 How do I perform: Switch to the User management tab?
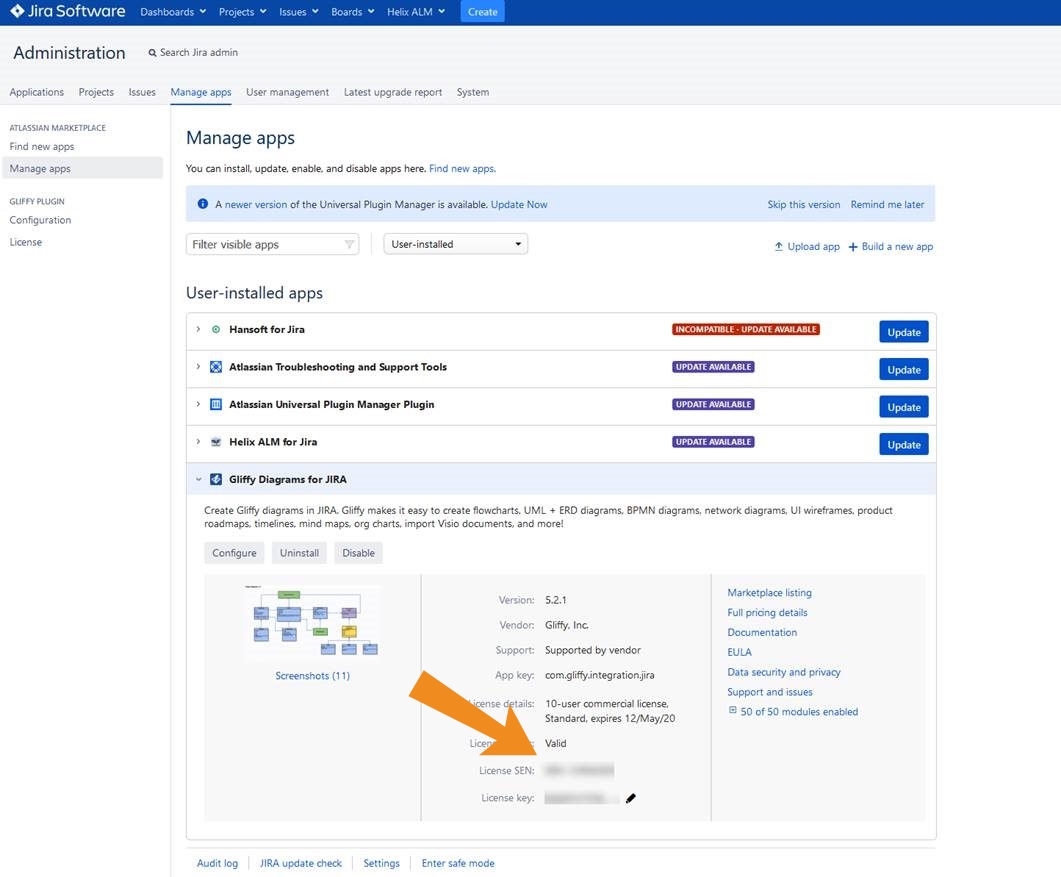pos(288,92)
